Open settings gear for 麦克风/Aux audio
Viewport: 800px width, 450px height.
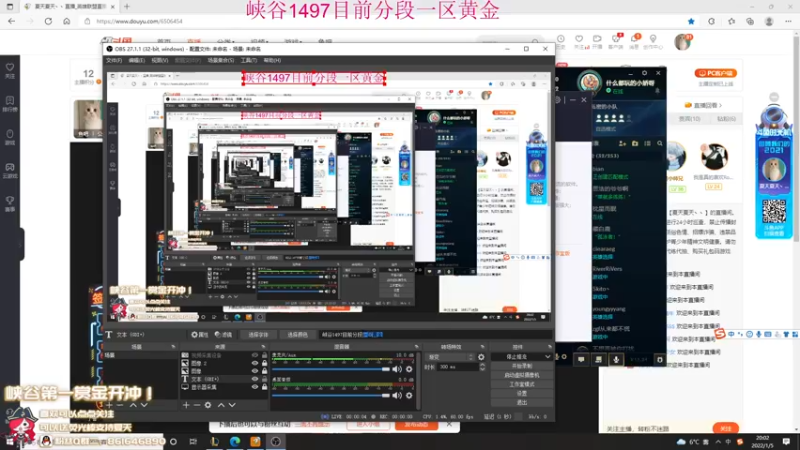coord(409,369)
